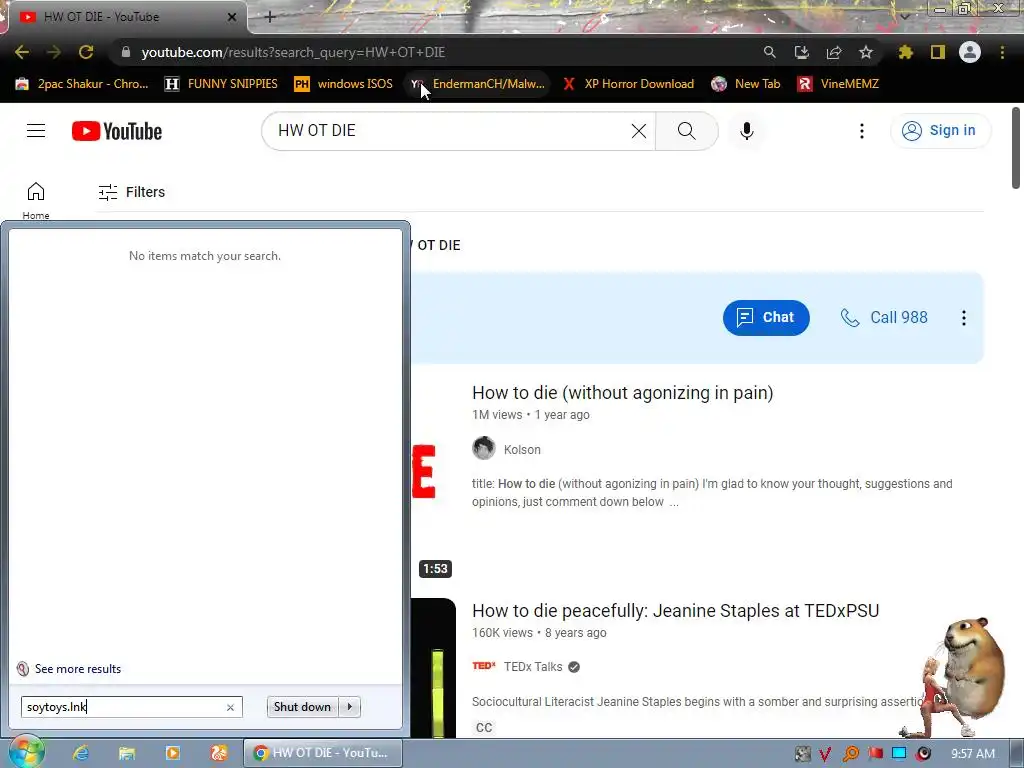Open Internet Explorer from taskbar
This screenshot has height=768, width=1024.
click(80, 753)
